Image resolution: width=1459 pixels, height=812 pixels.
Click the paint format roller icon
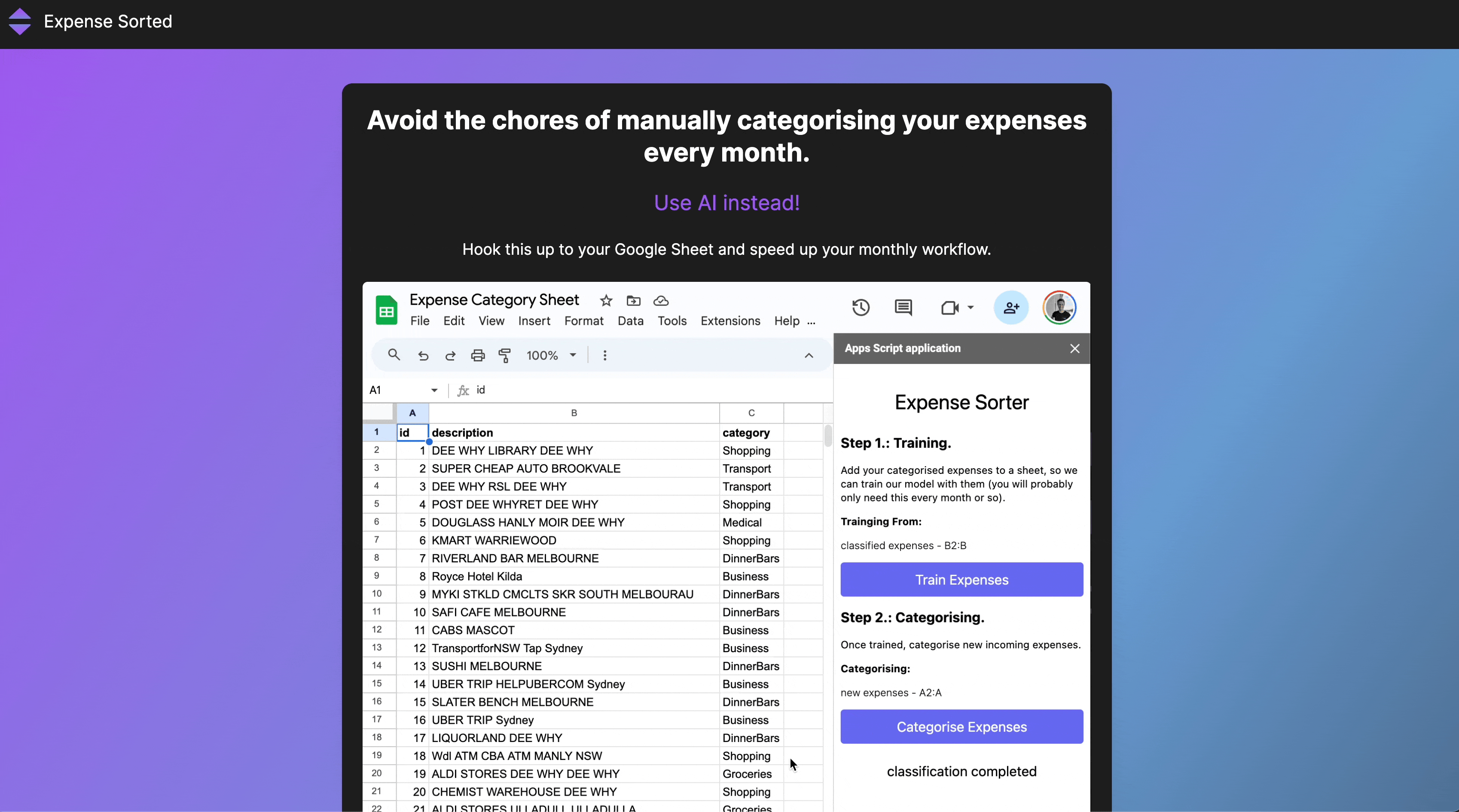(504, 355)
